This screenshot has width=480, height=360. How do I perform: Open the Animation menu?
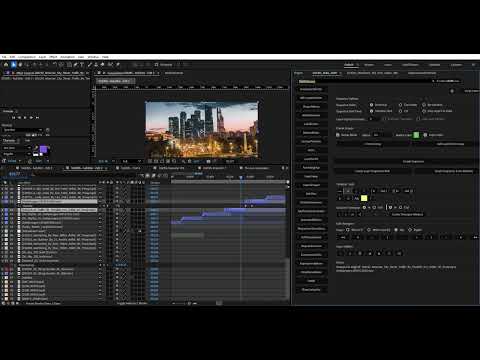coord(67,57)
